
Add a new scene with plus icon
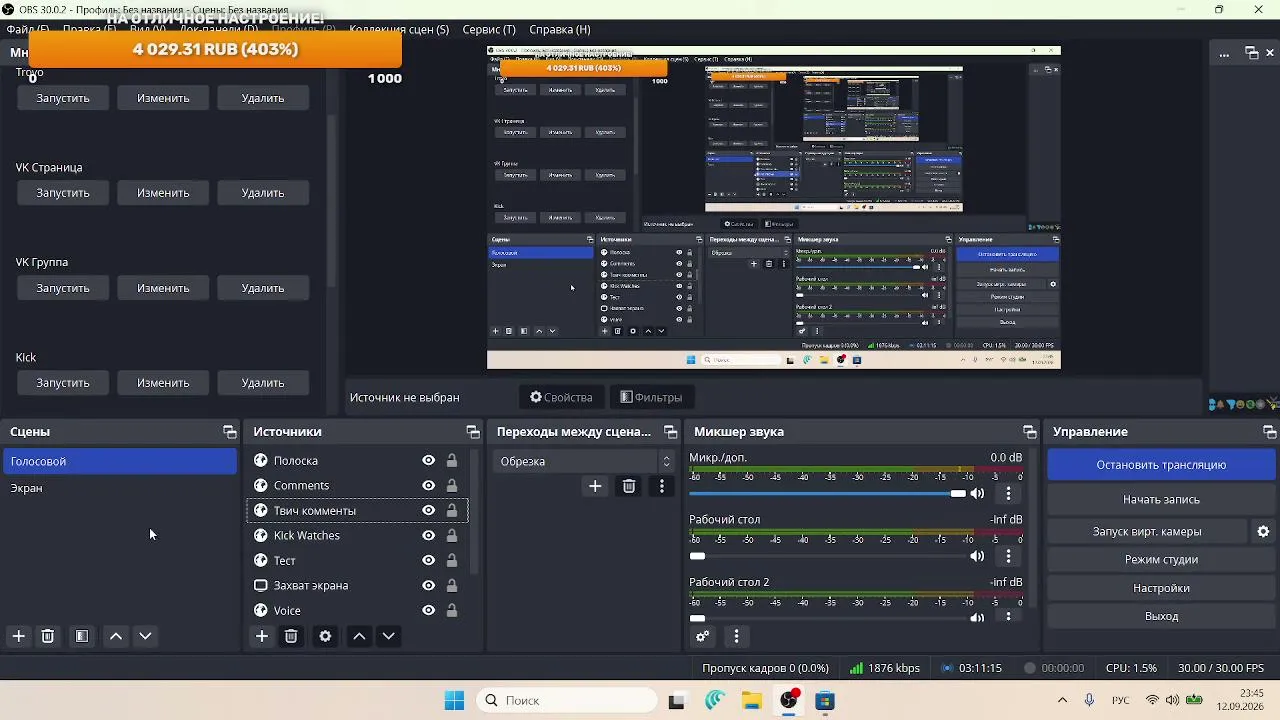pyautogui.click(x=18, y=636)
